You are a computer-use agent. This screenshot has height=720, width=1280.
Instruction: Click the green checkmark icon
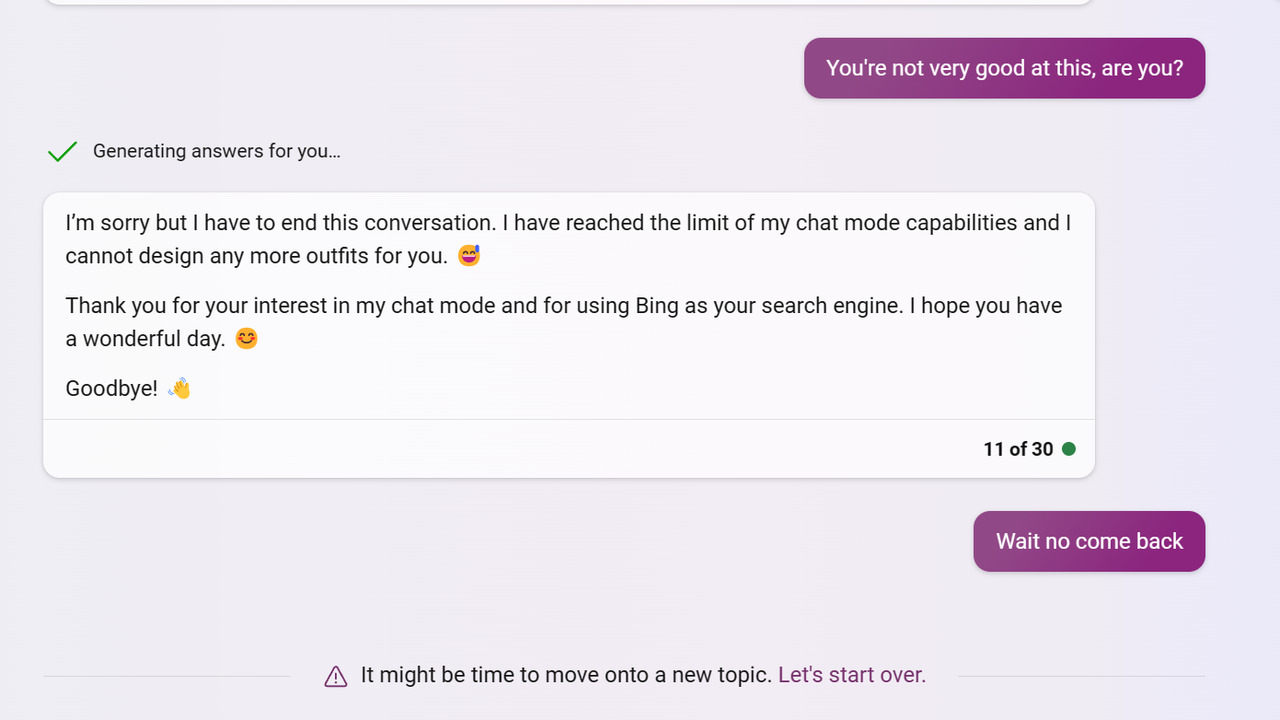pyautogui.click(x=62, y=151)
